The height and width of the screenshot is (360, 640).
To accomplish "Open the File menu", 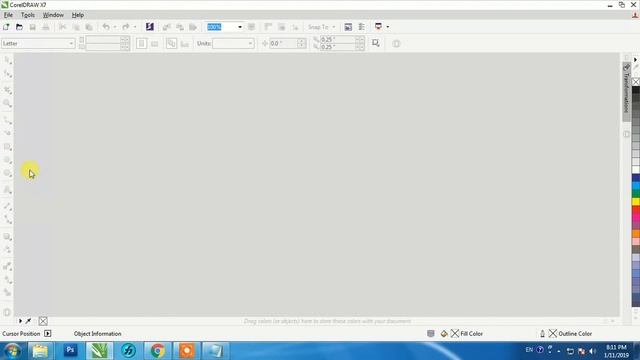I will [x=8, y=15].
